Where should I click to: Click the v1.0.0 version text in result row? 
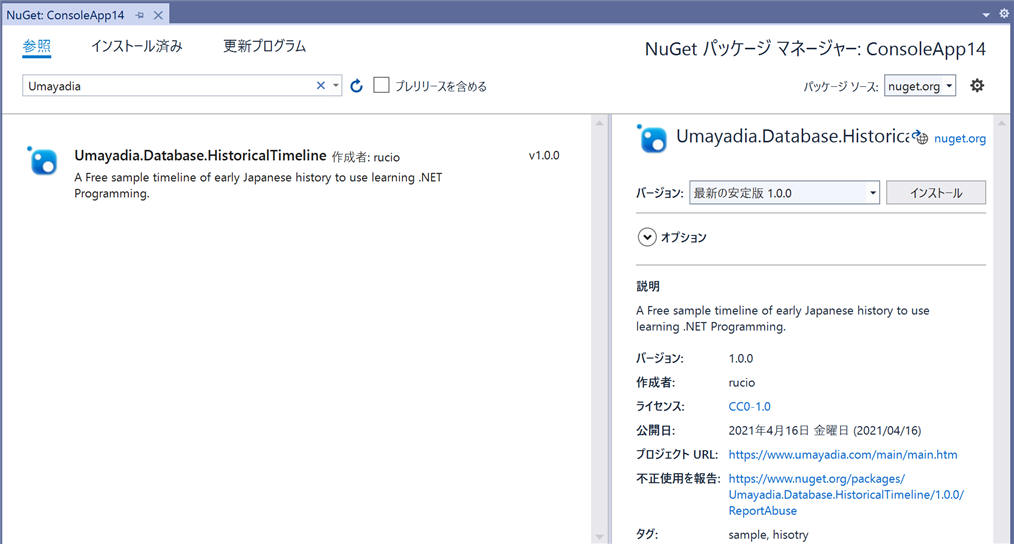[x=544, y=155]
